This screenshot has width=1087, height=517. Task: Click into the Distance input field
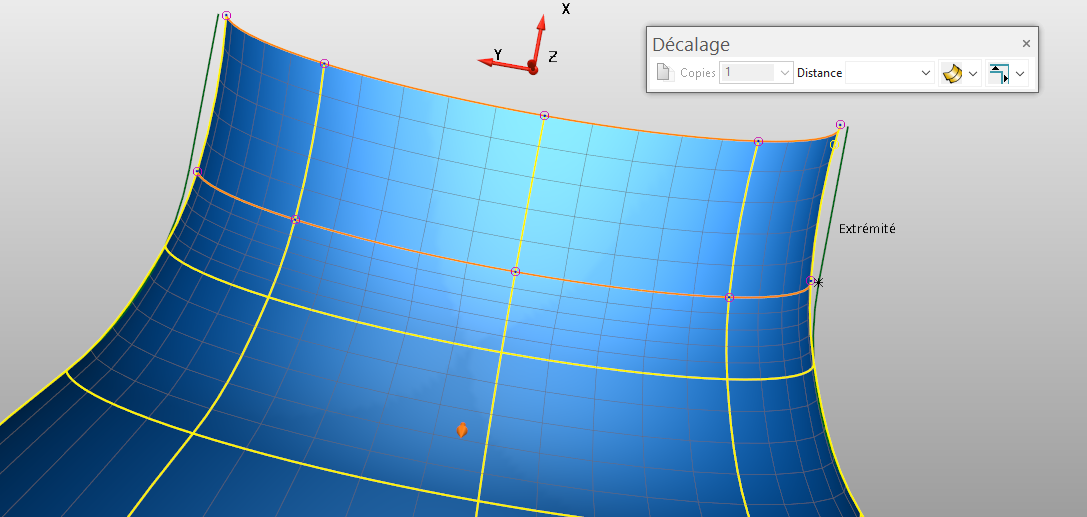[880, 73]
